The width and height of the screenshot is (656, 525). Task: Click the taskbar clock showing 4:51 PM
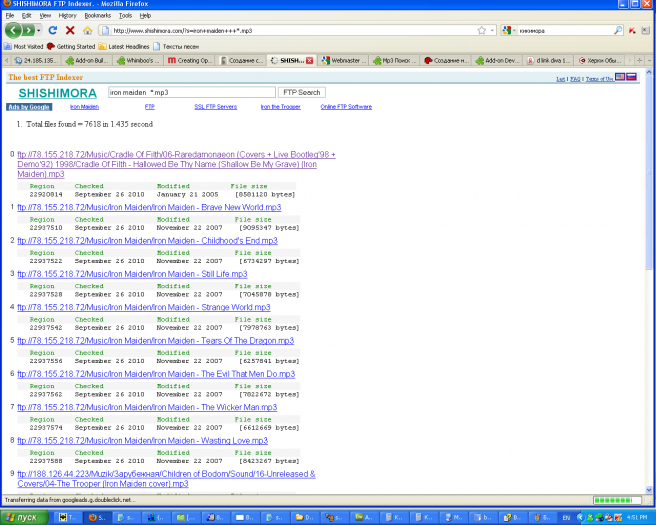[x=637, y=518]
